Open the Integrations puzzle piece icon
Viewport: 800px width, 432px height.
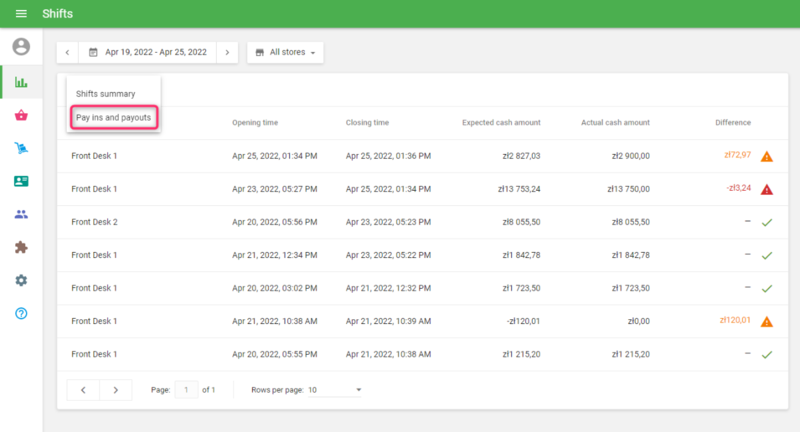click(x=21, y=247)
